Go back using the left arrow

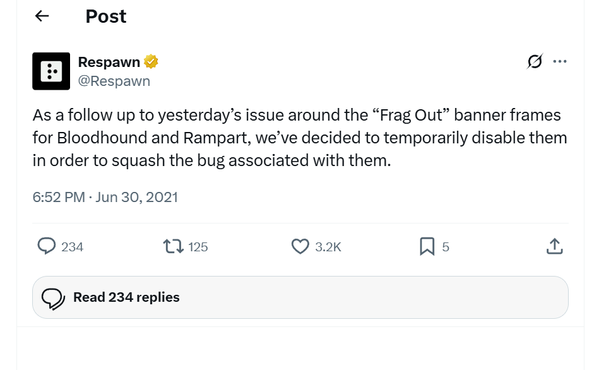(42, 16)
